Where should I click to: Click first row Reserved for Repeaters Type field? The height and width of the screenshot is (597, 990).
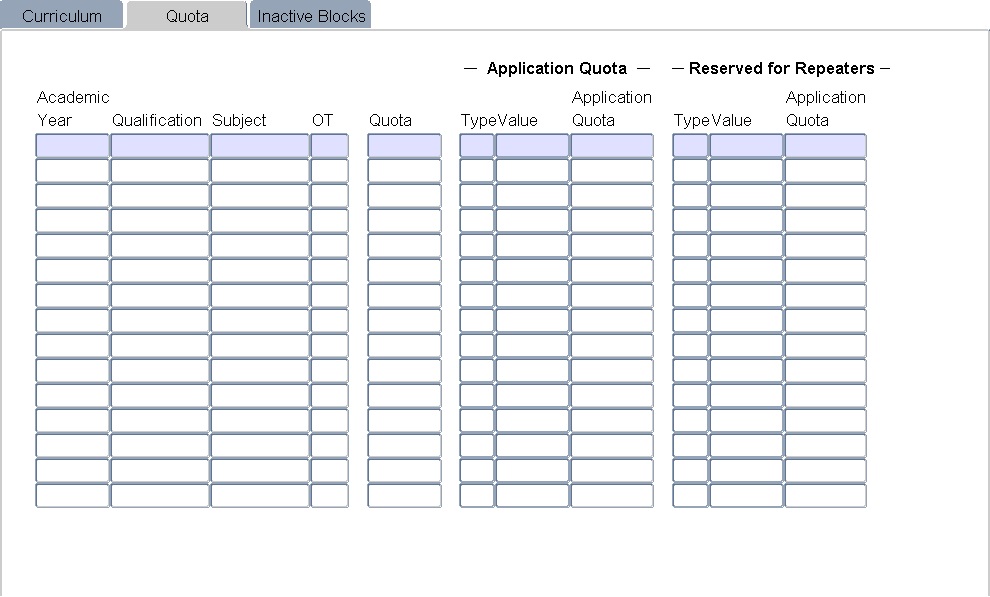pyautogui.click(x=690, y=146)
